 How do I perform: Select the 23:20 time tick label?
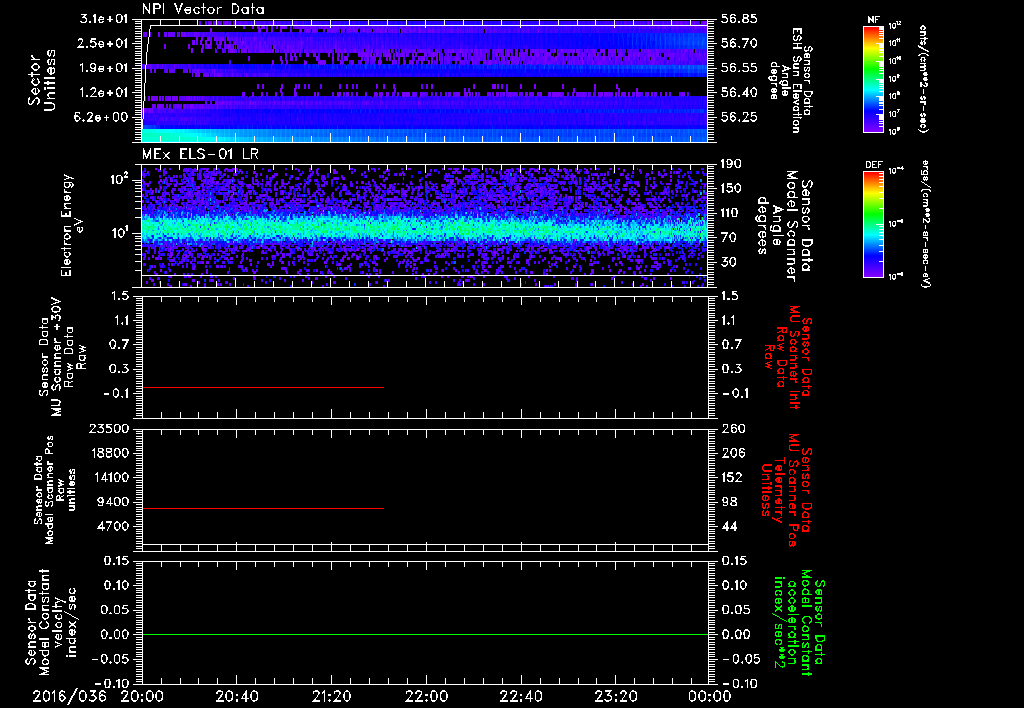(615, 695)
